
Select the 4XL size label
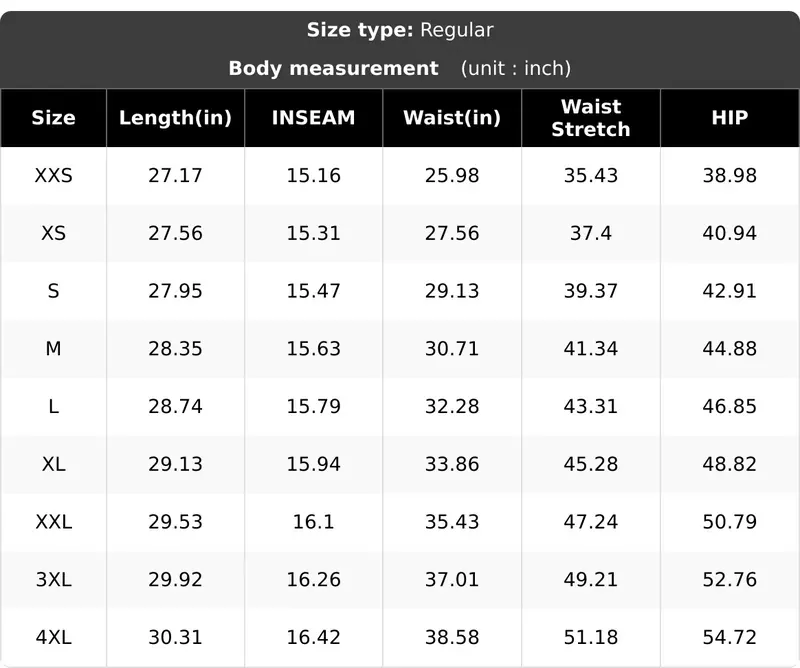54,637
